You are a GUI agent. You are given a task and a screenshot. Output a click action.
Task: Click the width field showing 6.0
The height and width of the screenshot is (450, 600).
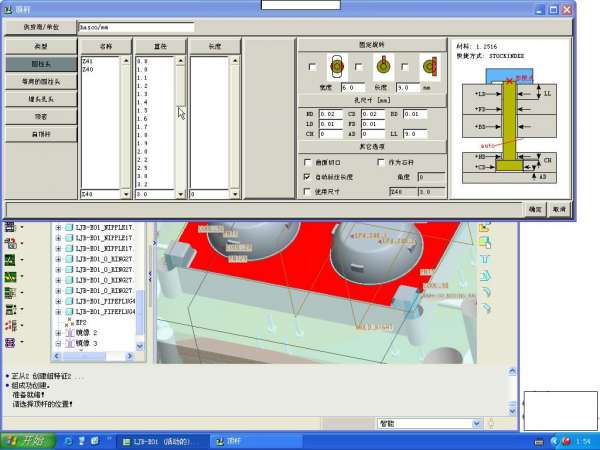point(352,88)
